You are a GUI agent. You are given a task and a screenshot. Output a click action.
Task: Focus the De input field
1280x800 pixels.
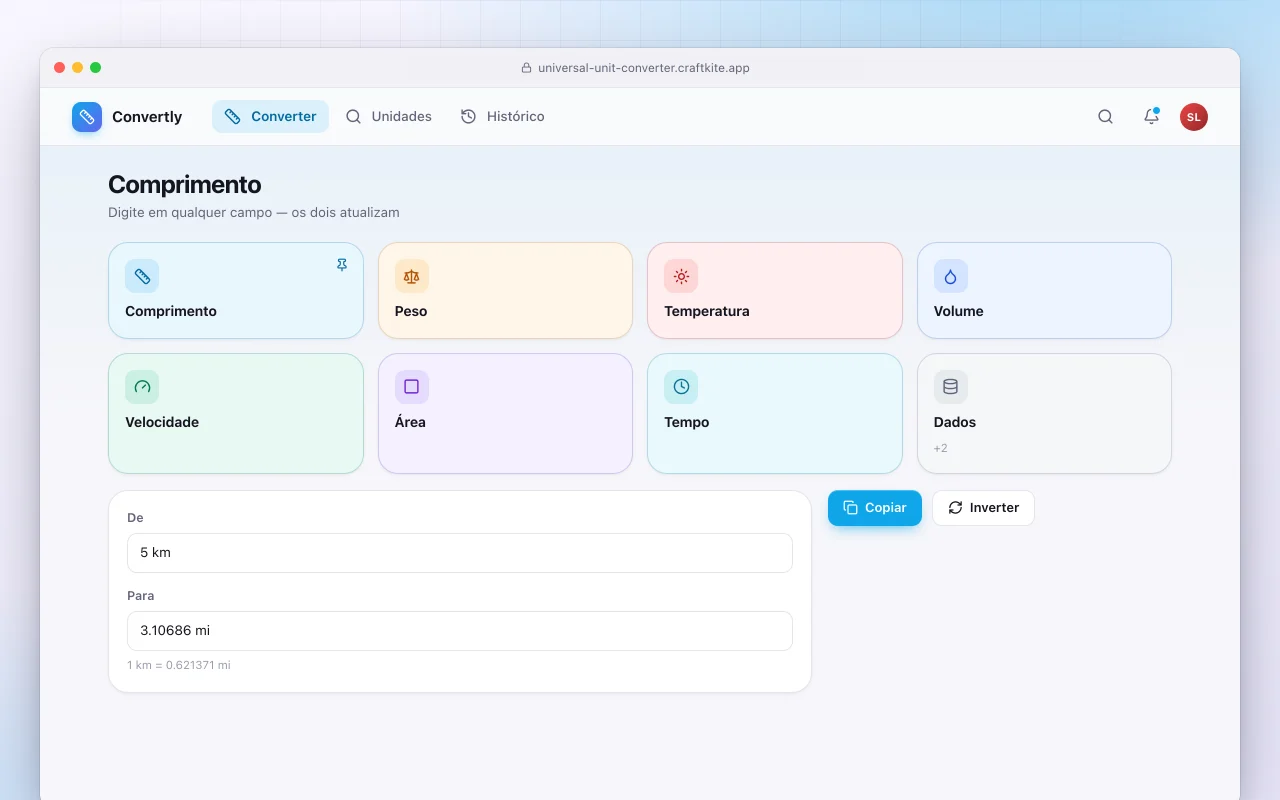(x=460, y=553)
